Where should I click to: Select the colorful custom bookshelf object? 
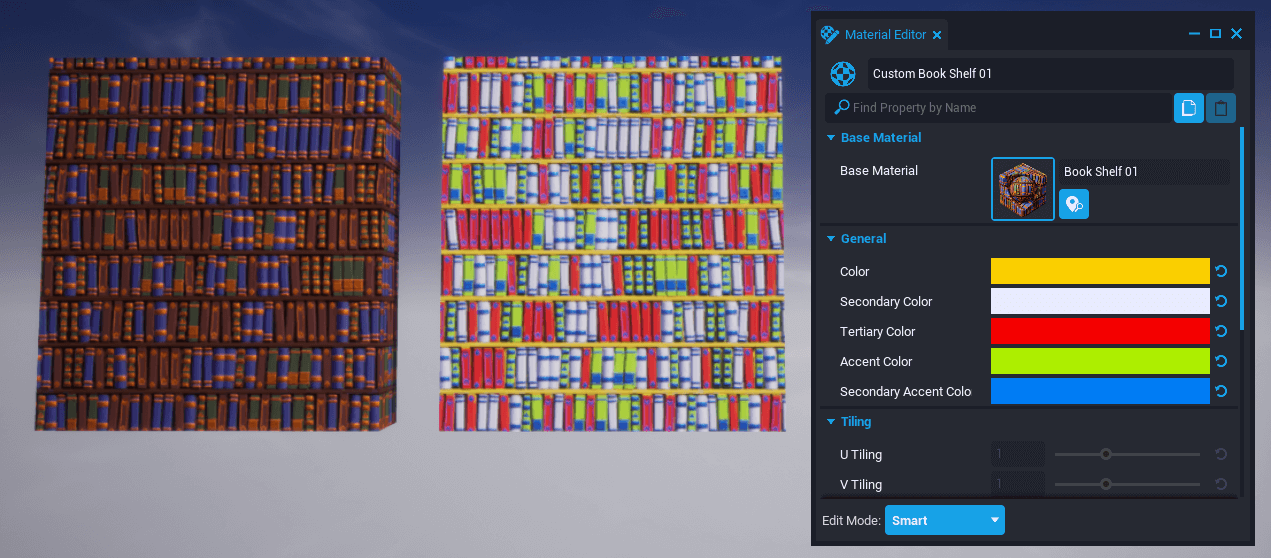pos(611,243)
